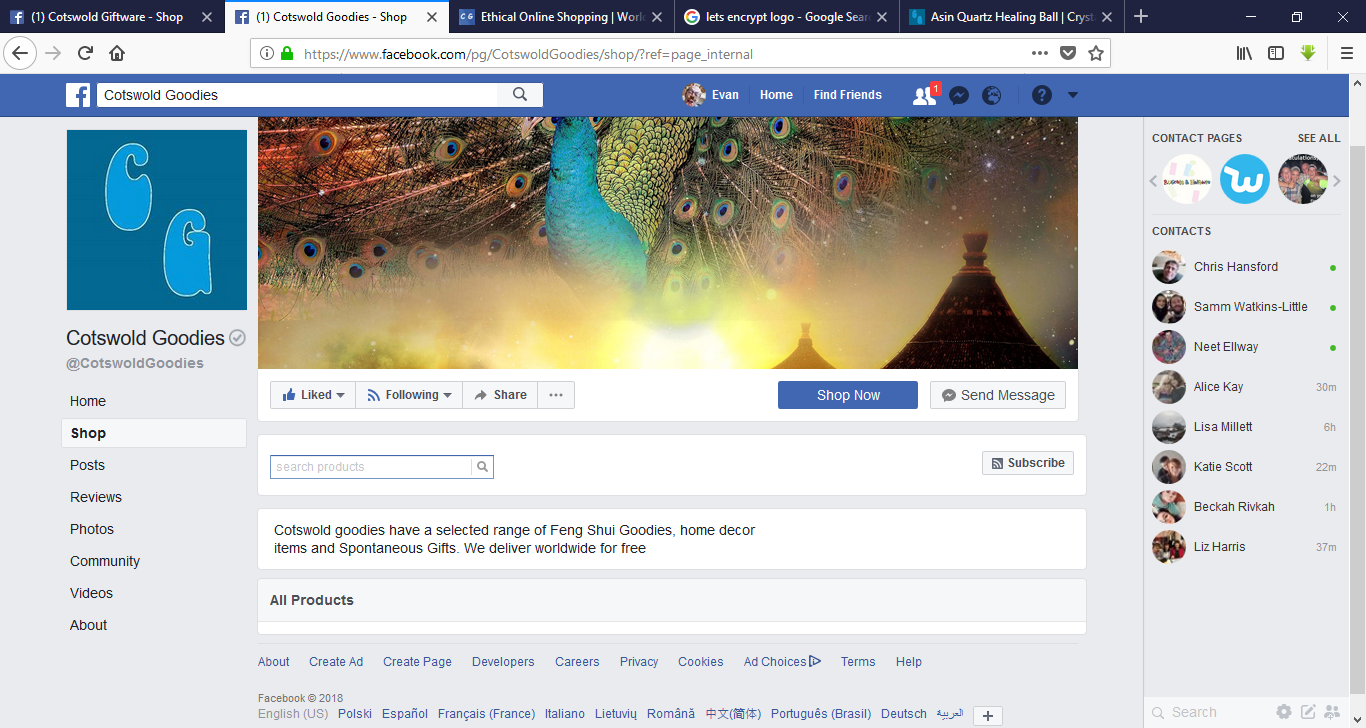Open chat with Alice Kay
The width and height of the screenshot is (1366, 728).
point(1244,387)
